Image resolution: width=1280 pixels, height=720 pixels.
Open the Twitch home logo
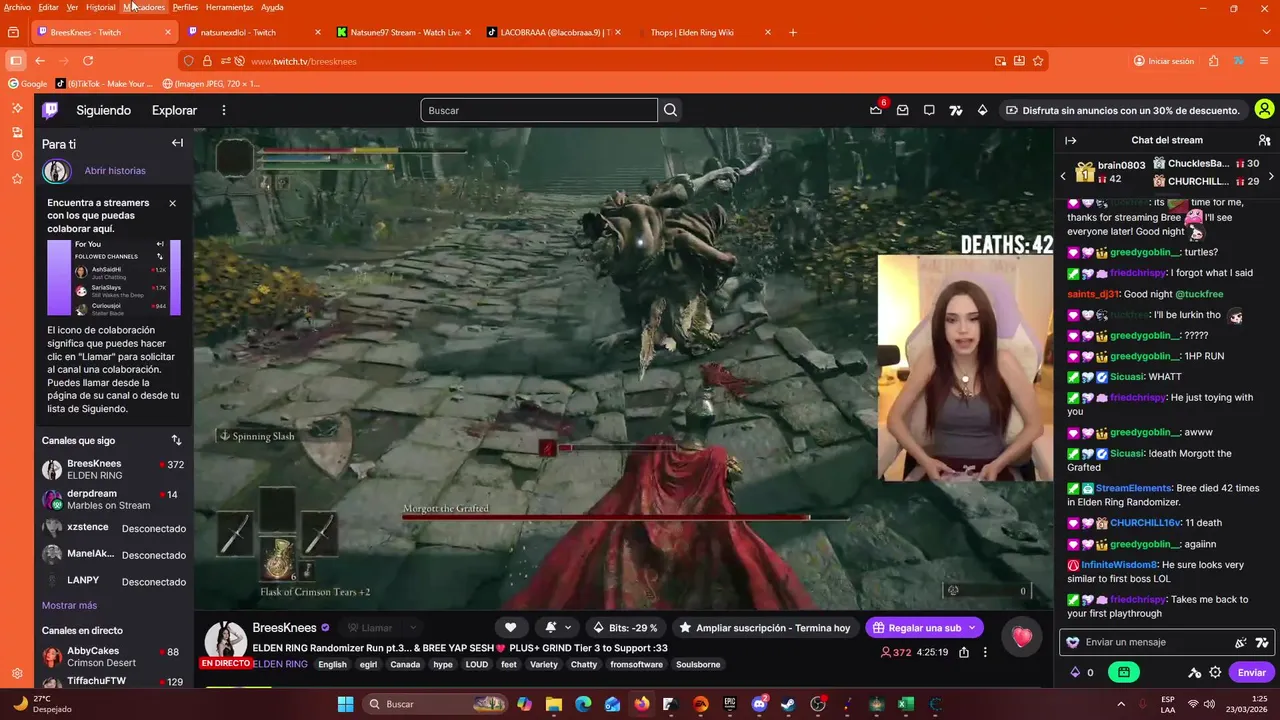(50, 110)
